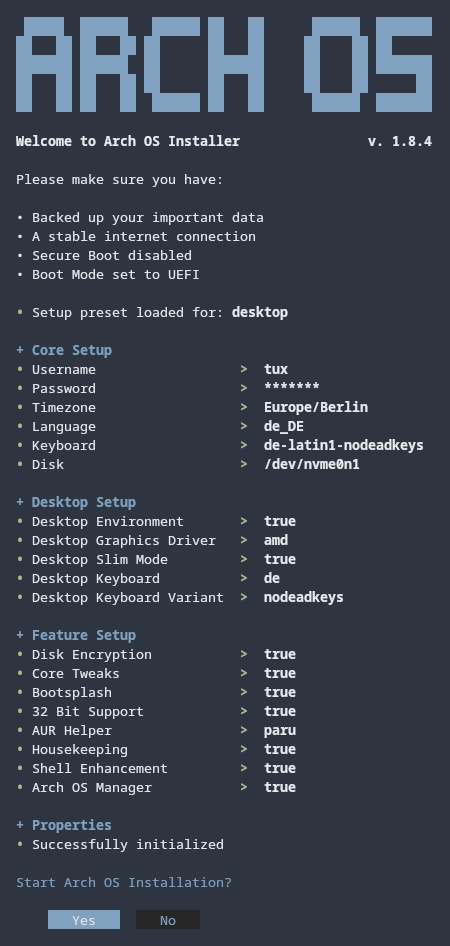This screenshot has height=946, width=450.
Task: Click the de-latin1-nodeadkeys keyboard value
Action: 344,445
